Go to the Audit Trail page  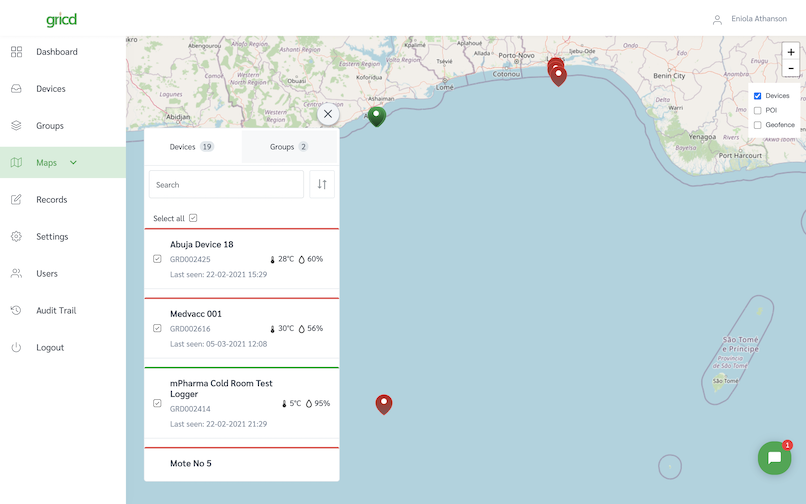click(x=56, y=311)
